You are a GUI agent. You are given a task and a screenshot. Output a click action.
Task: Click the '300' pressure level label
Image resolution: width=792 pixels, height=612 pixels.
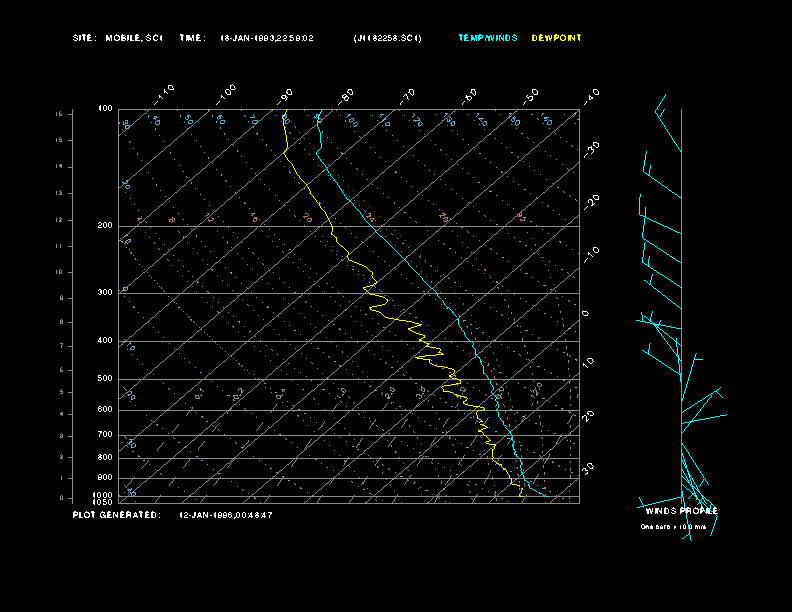[105, 292]
